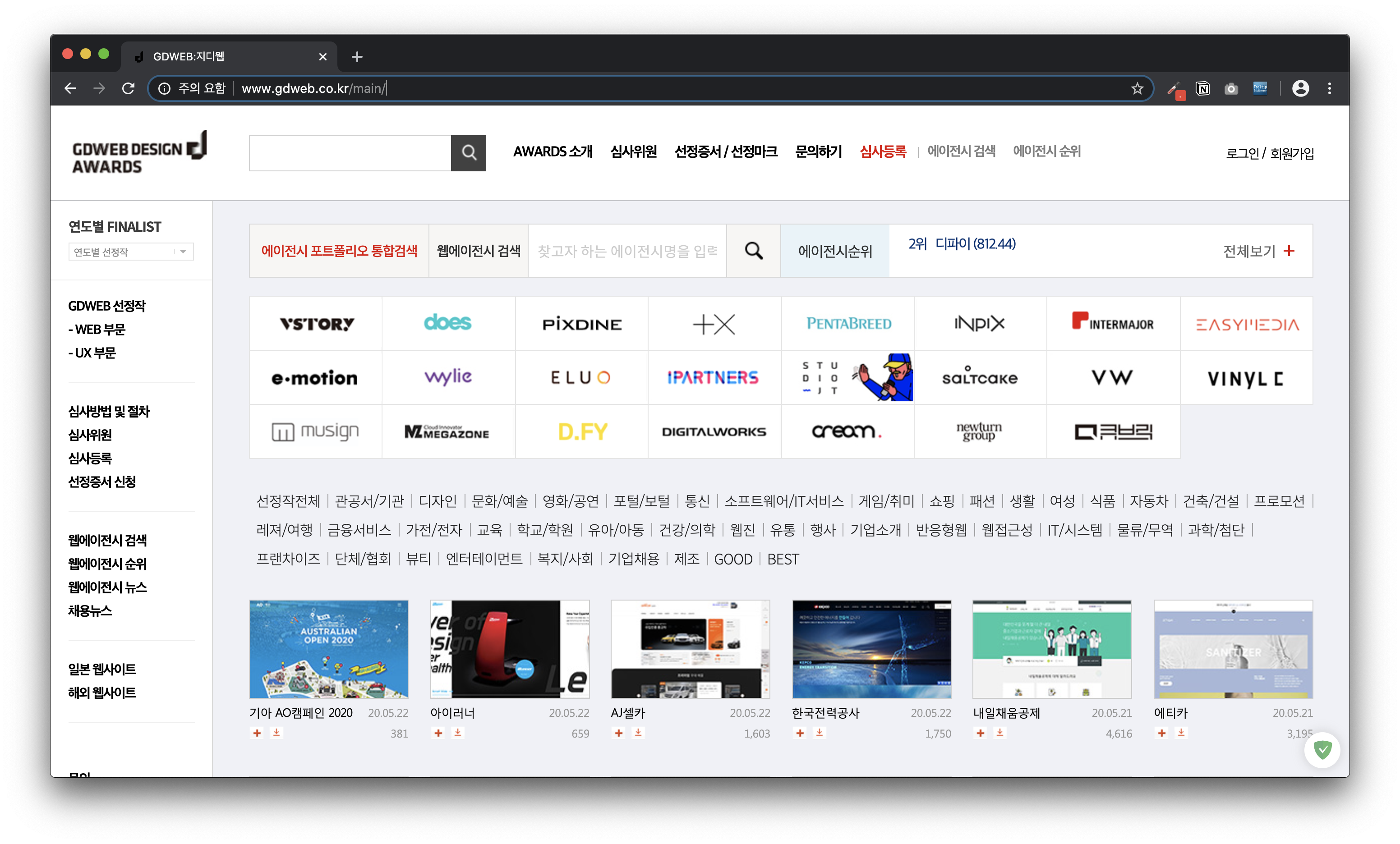Bookmark this page with the star icon

point(1136,89)
